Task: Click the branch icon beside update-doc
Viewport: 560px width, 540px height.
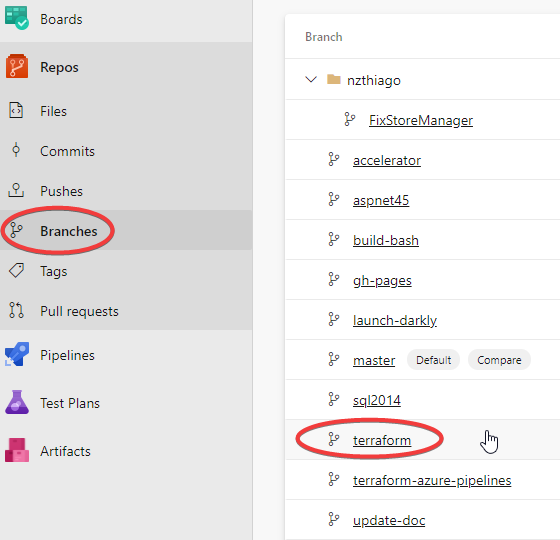Action: coord(334,519)
